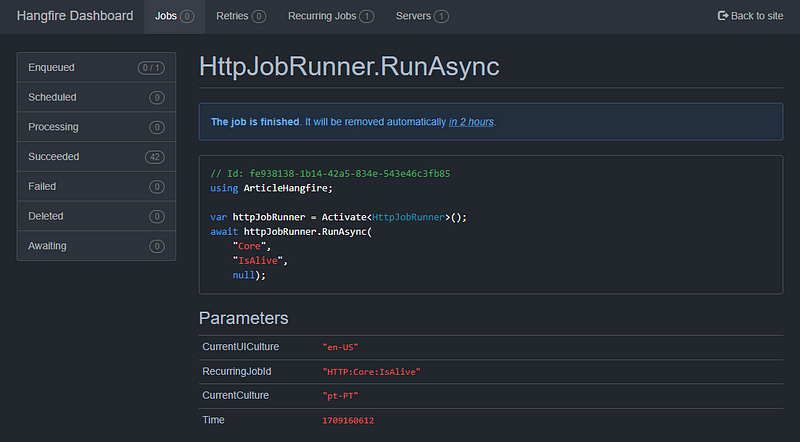The image size is (800, 442).
Task: Select the CurrentCulture value "pt-PT"
Action: coord(340,396)
